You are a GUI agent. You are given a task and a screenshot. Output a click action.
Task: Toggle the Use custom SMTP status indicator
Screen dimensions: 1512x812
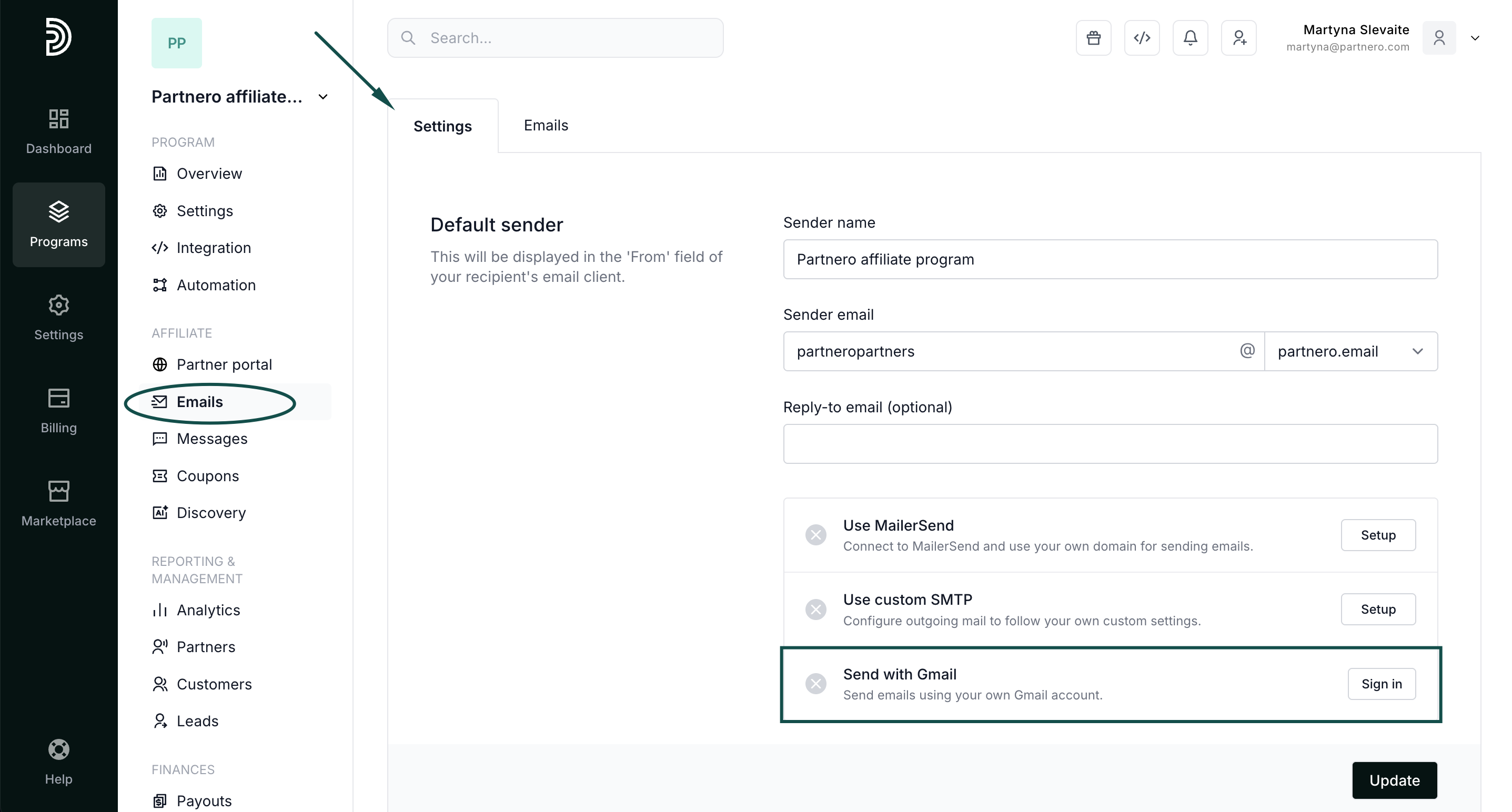(x=815, y=610)
